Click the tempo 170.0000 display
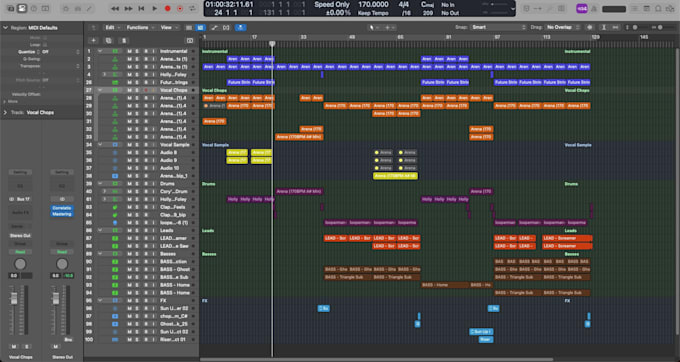Image resolution: width=680 pixels, height=362 pixels. [373, 5]
